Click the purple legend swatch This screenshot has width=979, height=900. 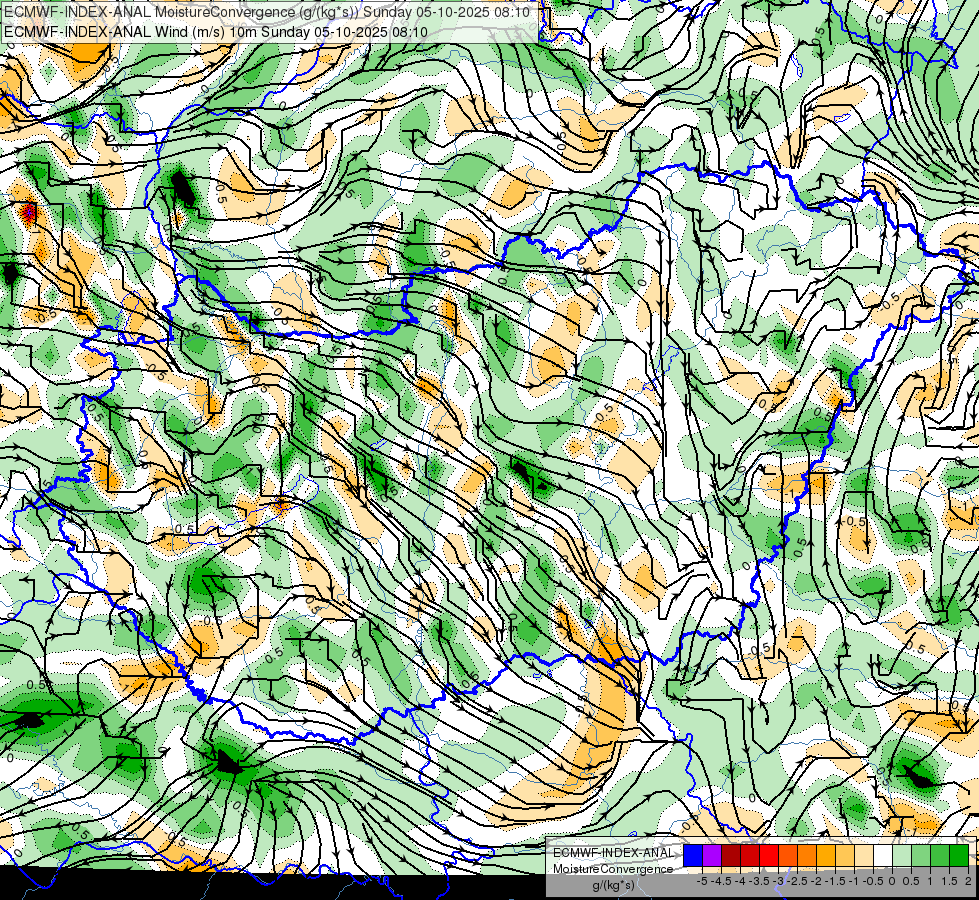pos(712,855)
